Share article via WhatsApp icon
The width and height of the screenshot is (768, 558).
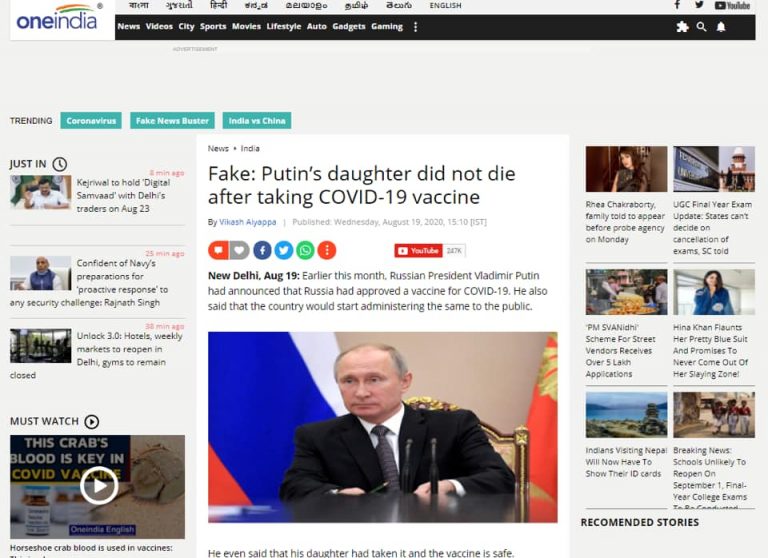305,250
